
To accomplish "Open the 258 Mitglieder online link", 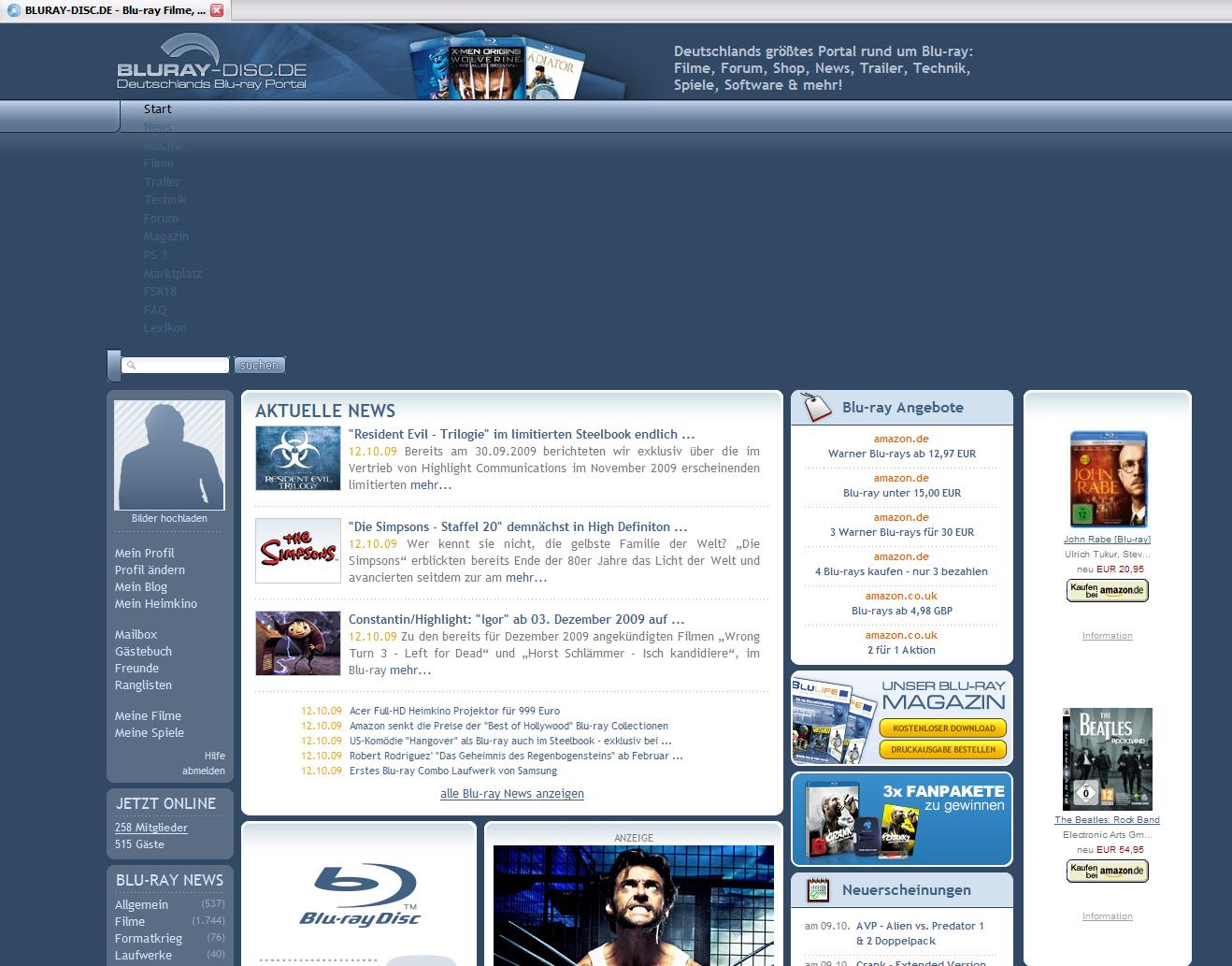I will pyautogui.click(x=150, y=828).
